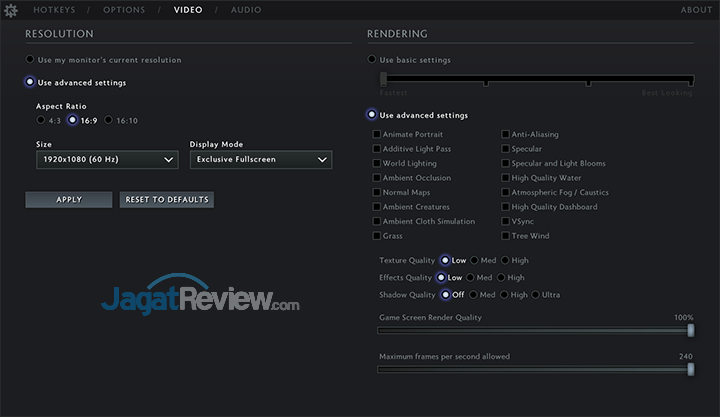Set Texture Quality to High
The width and height of the screenshot is (720, 417).
click(x=505, y=260)
